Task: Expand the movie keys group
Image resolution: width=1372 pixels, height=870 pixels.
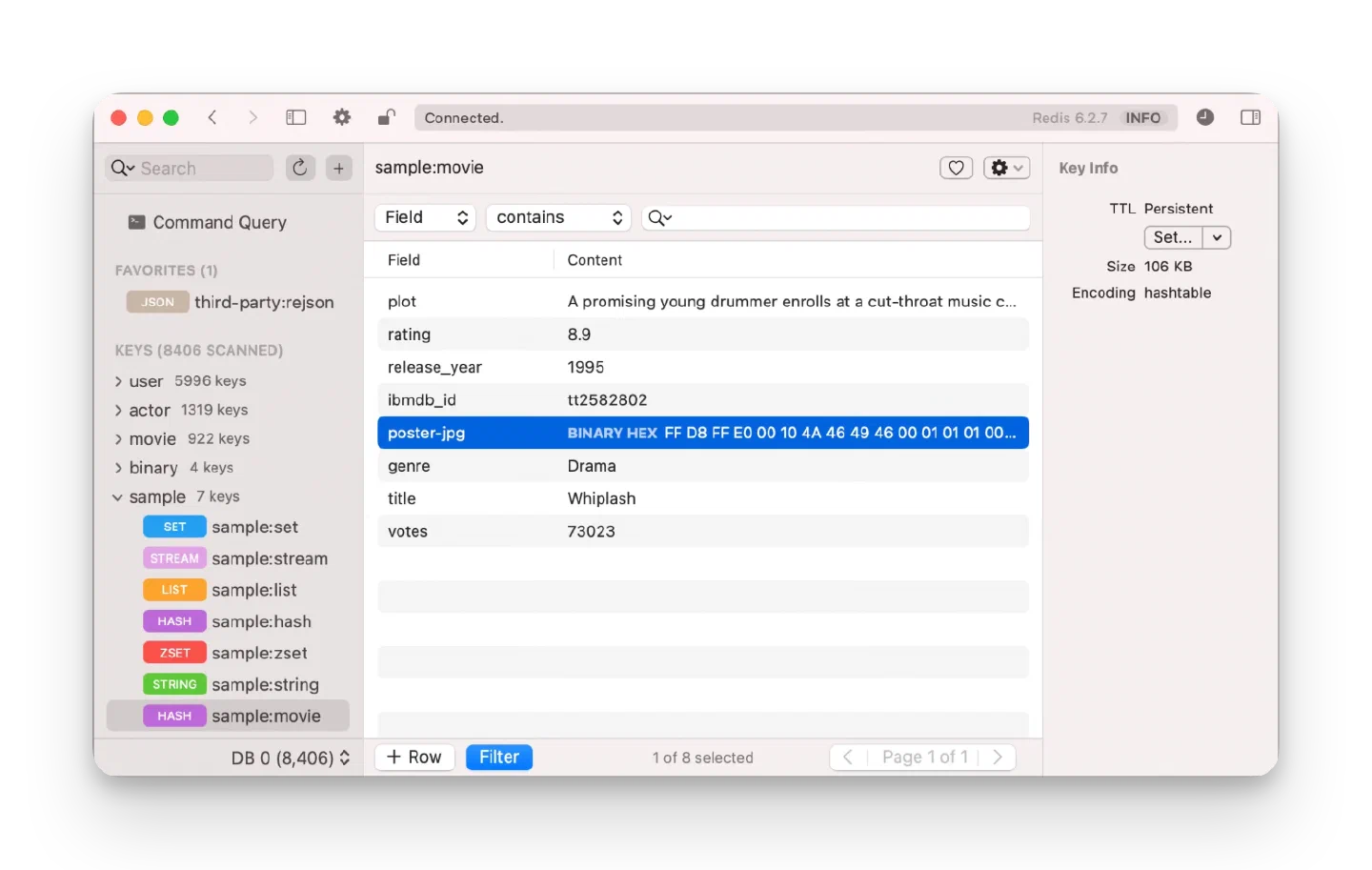Action: [x=118, y=439]
